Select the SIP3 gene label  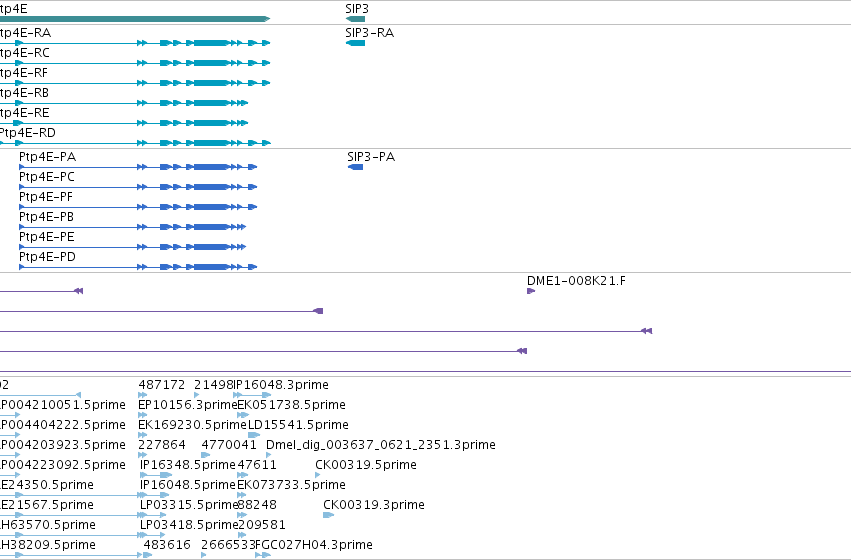tap(357, 9)
